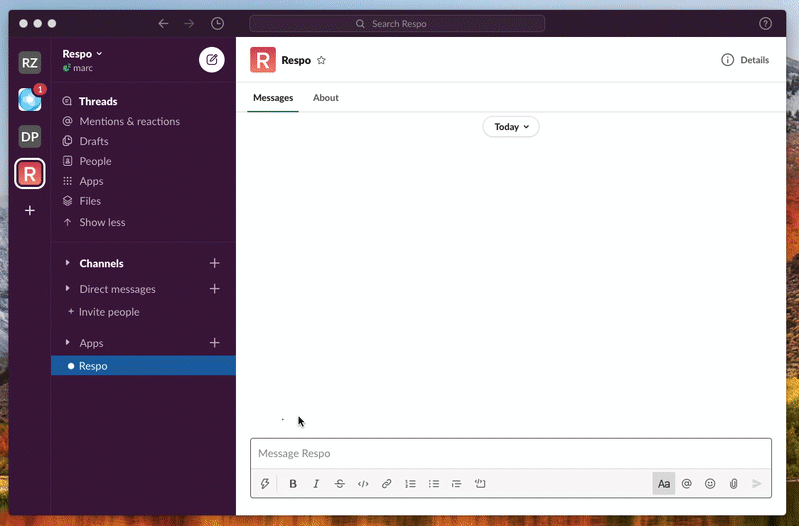
Task: Click the Respo app avatar in header
Action: click(263, 60)
